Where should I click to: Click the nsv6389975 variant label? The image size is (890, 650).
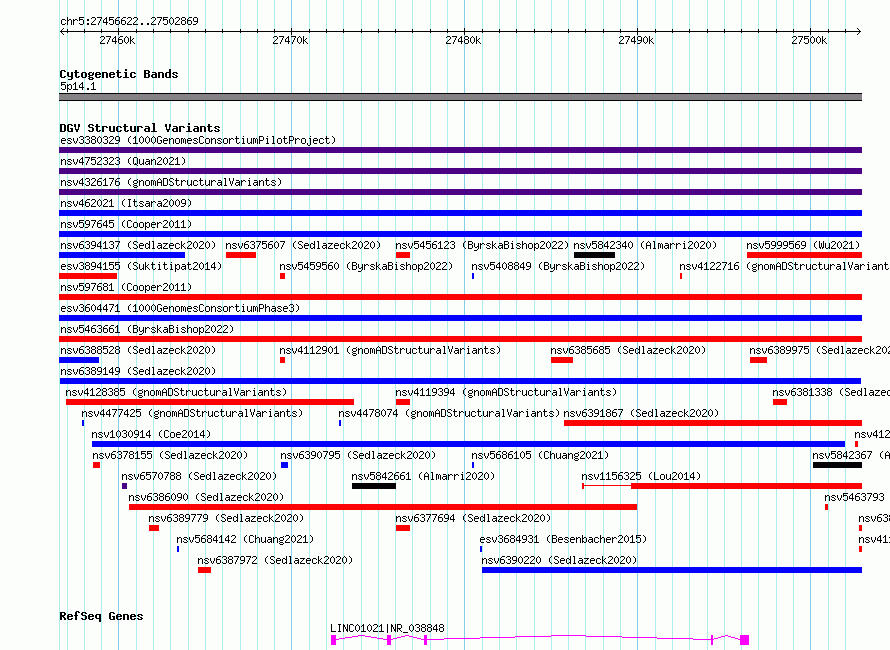click(820, 350)
